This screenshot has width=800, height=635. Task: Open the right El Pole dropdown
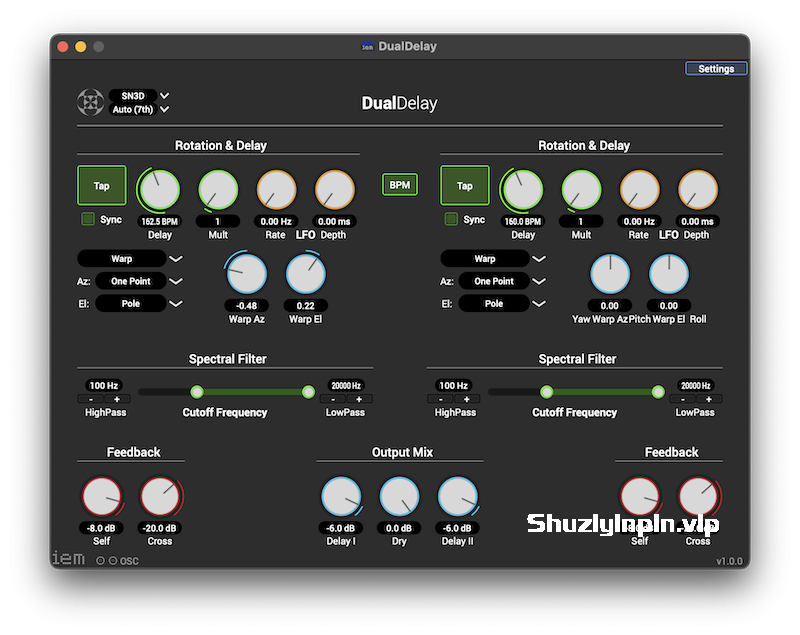click(502, 303)
